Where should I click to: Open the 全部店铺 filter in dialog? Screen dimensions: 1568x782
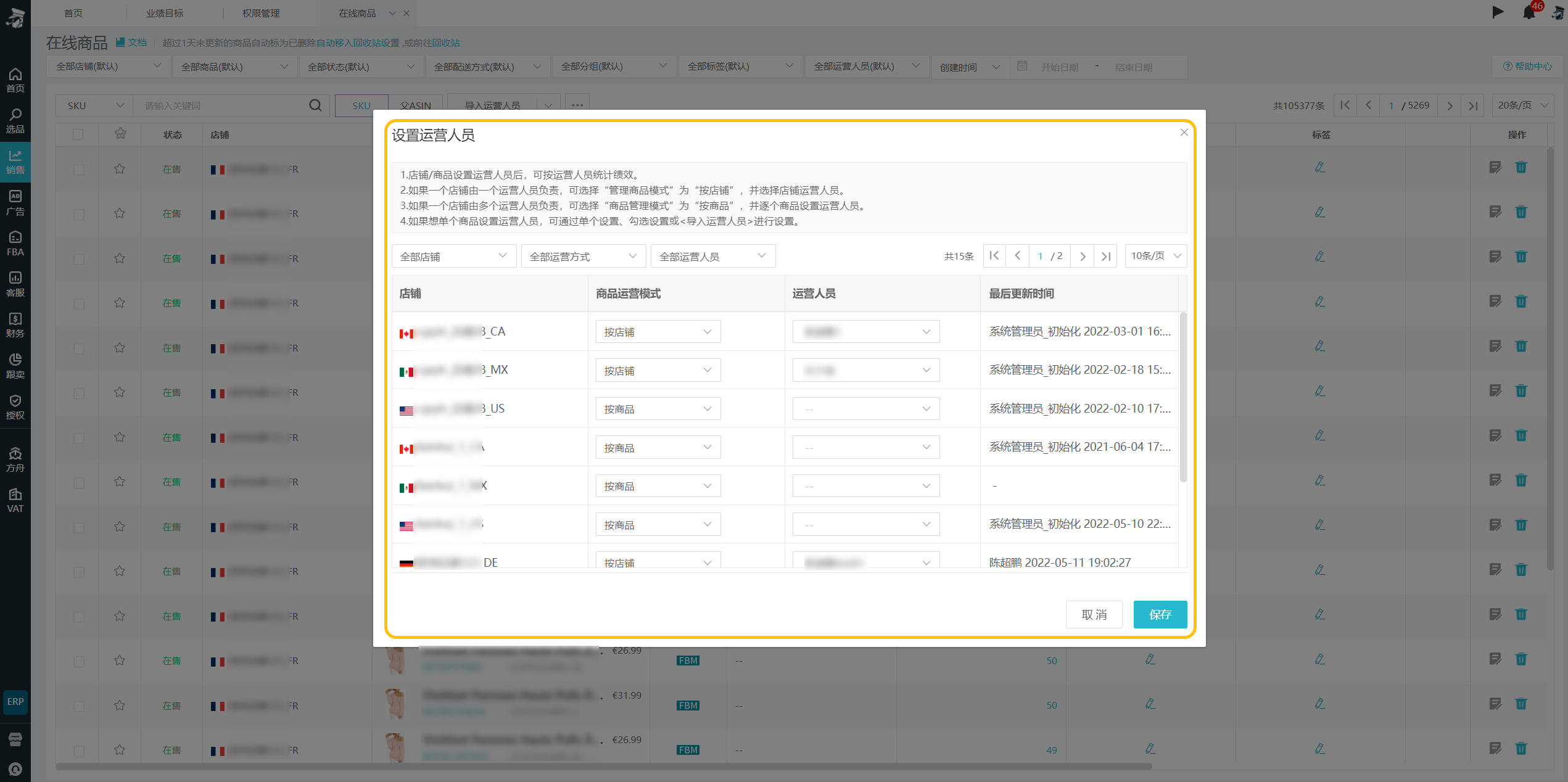tap(453, 256)
